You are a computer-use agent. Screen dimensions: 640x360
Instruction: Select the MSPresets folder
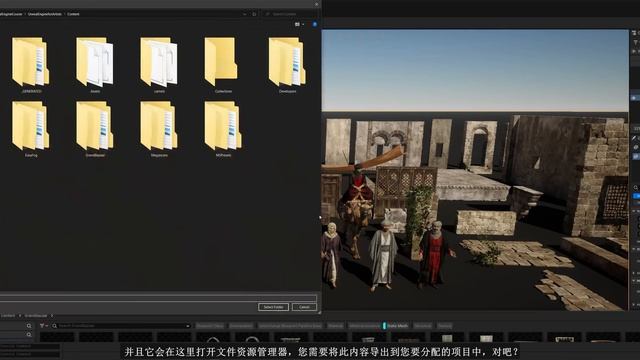(223, 129)
